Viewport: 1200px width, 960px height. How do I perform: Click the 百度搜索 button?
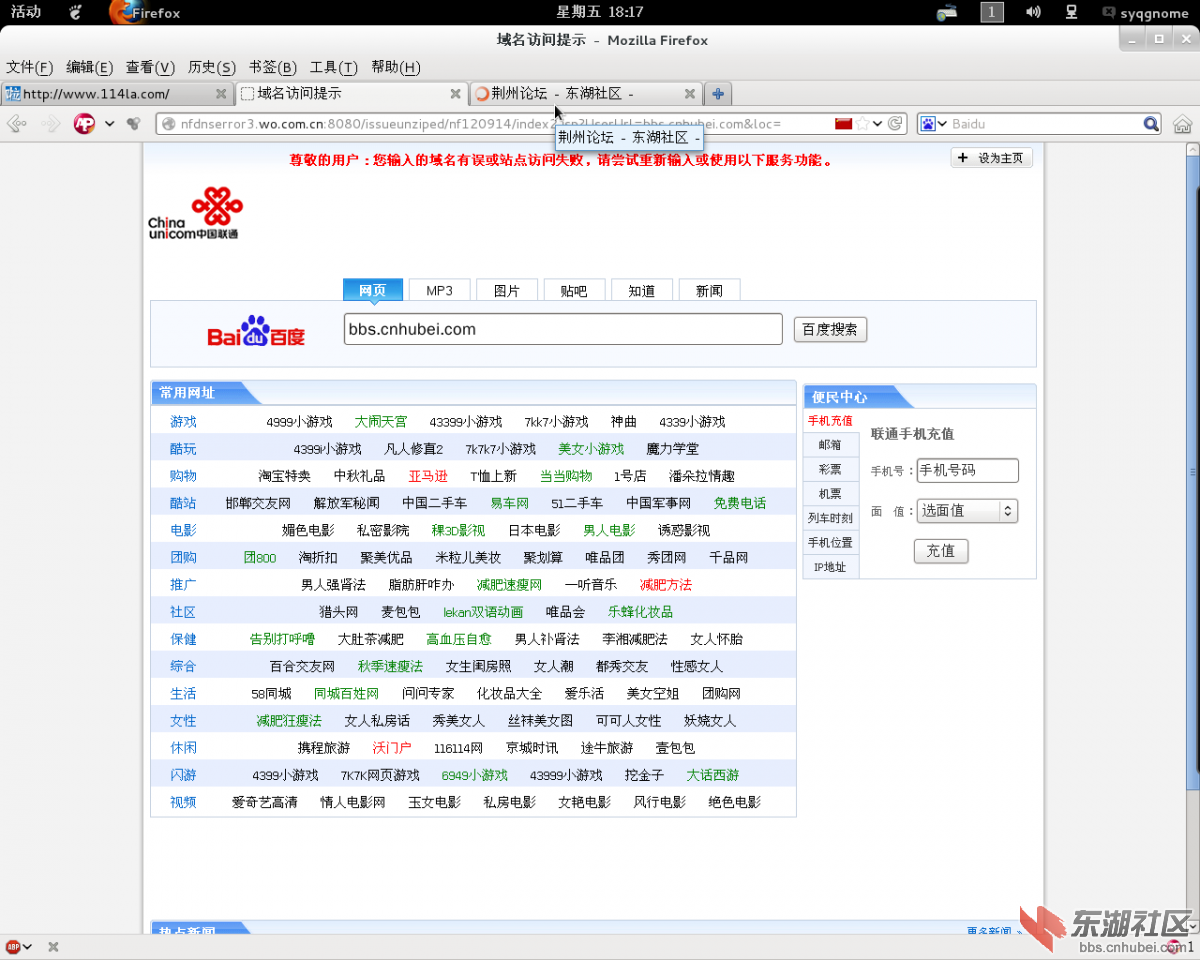pyautogui.click(x=830, y=330)
